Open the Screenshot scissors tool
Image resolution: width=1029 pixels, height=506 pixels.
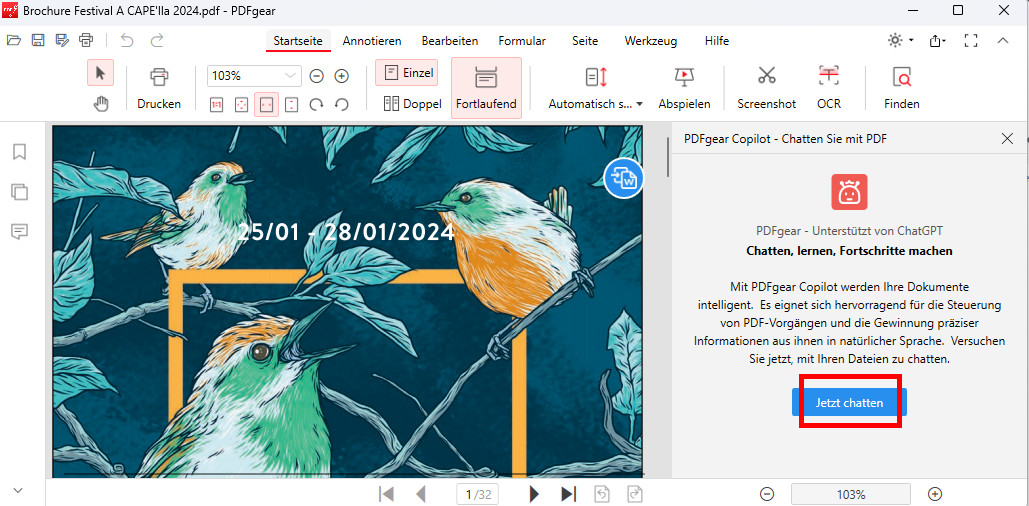pyautogui.click(x=766, y=88)
